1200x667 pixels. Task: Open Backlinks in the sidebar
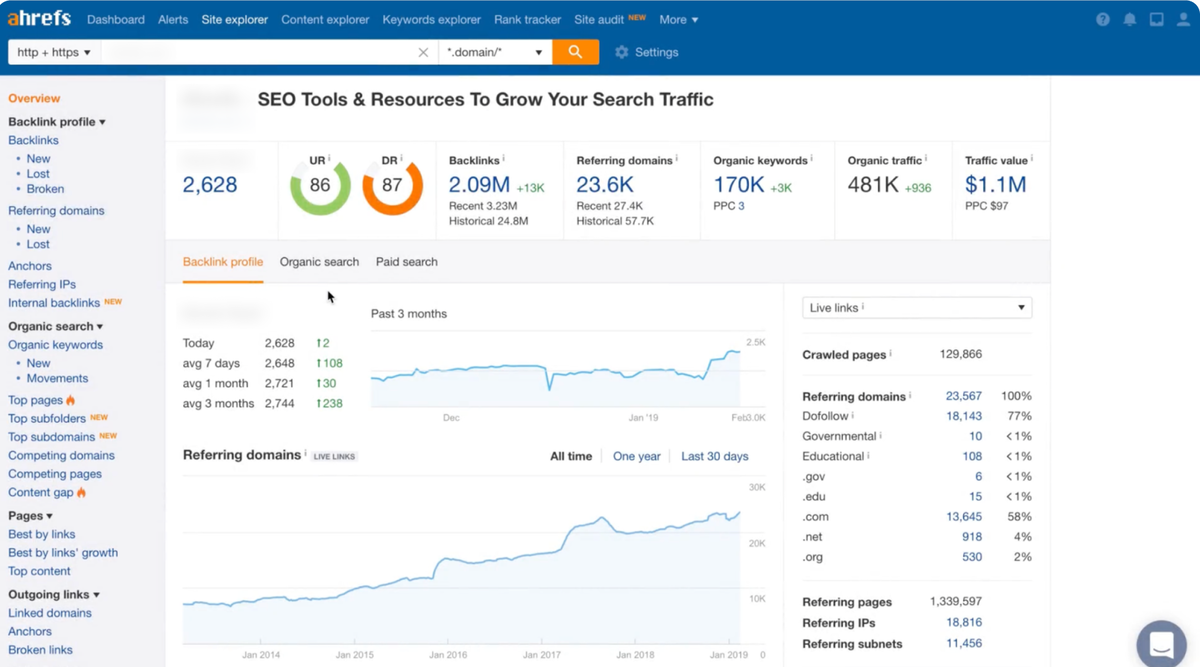coord(33,140)
